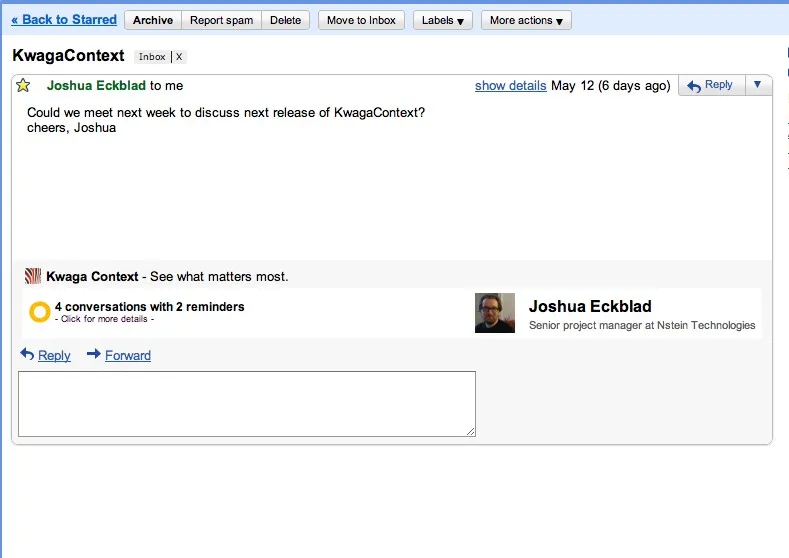Click the Inbox label tag
Viewport: 789px width, 558px height.
click(x=152, y=57)
